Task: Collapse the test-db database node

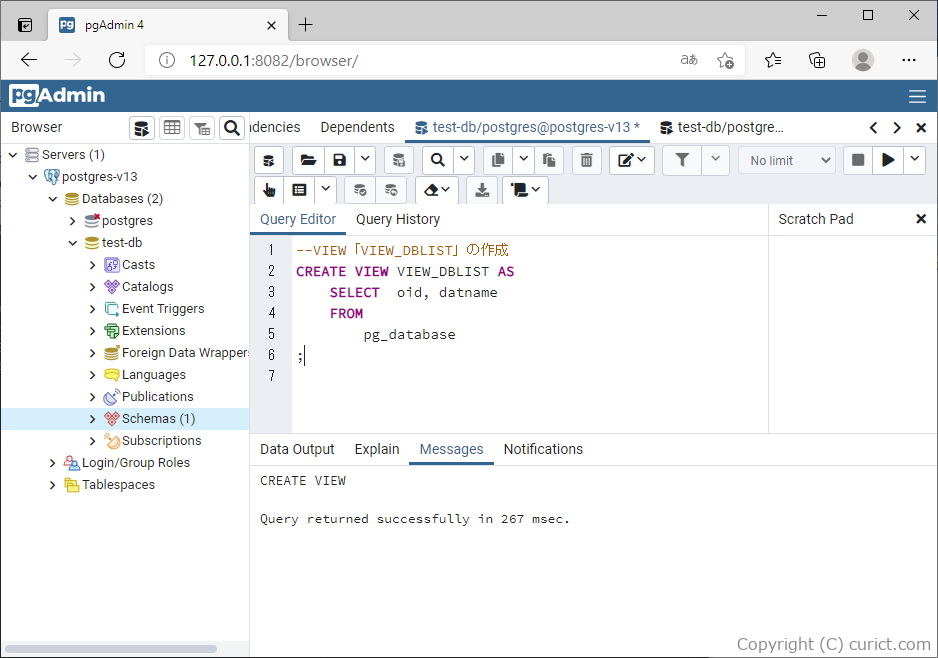Action: [x=72, y=242]
